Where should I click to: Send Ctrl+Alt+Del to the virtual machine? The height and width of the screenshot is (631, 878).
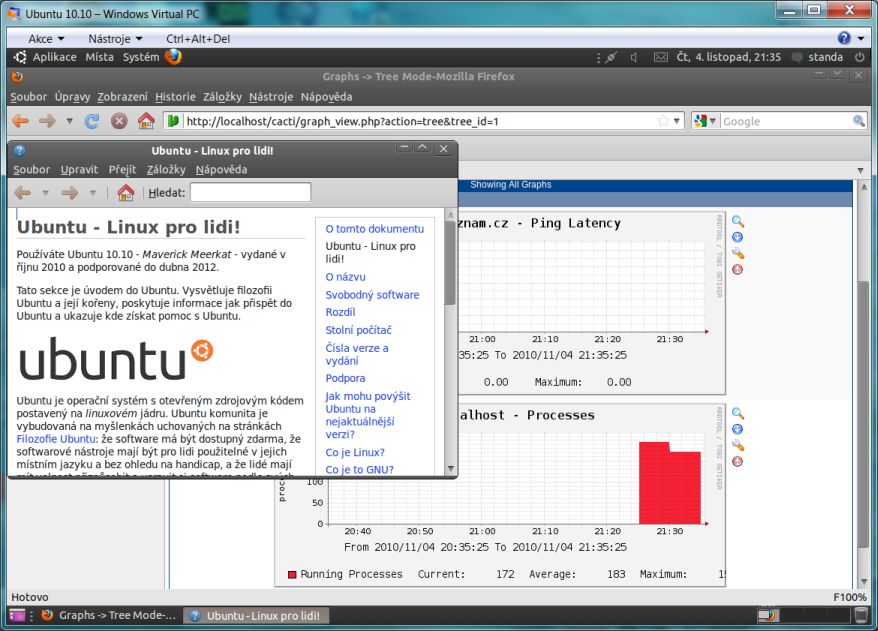pyautogui.click(x=198, y=39)
